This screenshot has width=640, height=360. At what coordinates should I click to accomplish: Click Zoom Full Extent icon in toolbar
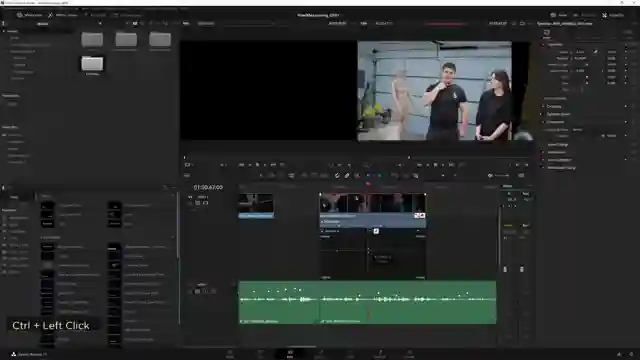tap(395, 176)
